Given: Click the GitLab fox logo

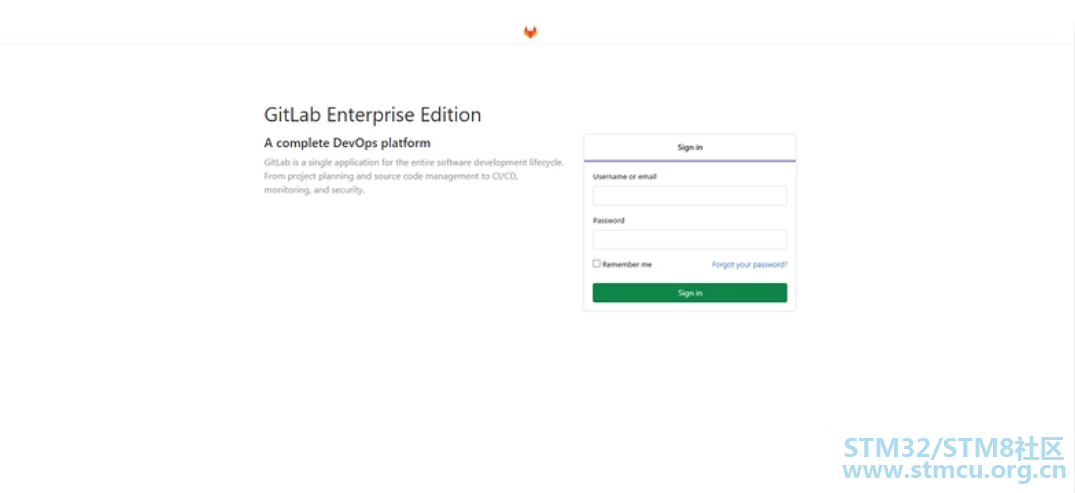Looking at the screenshot, I should click(530, 32).
